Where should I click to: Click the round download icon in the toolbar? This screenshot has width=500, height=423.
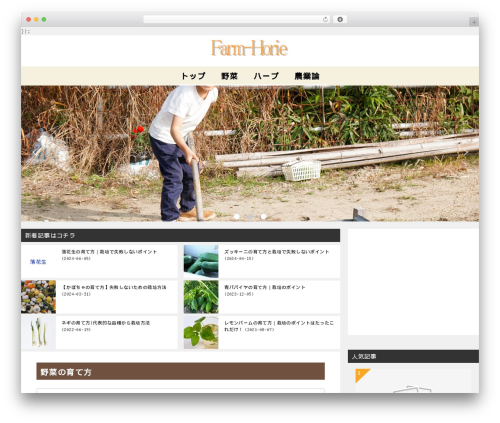pos(340,19)
